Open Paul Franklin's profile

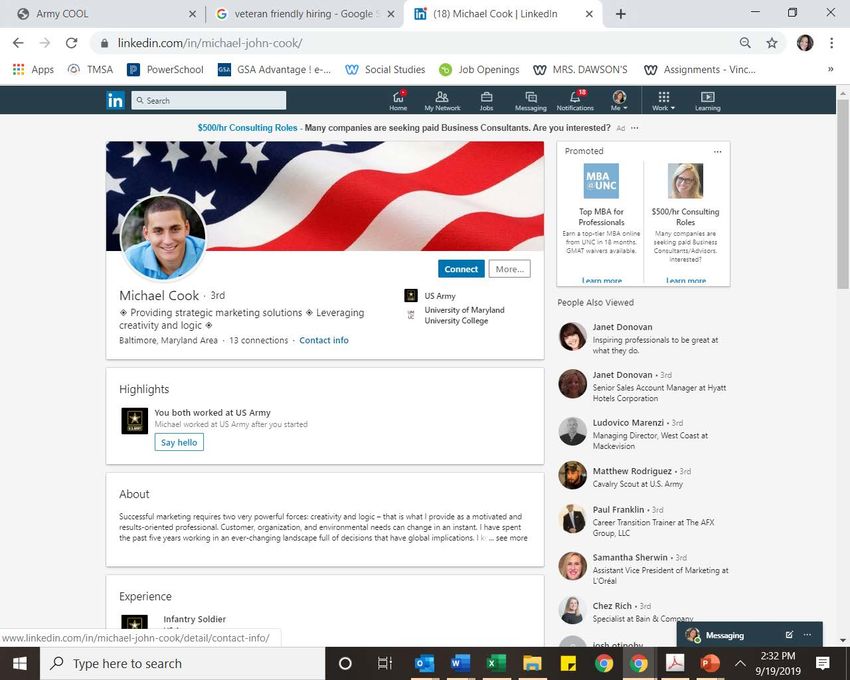[x=618, y=510]
